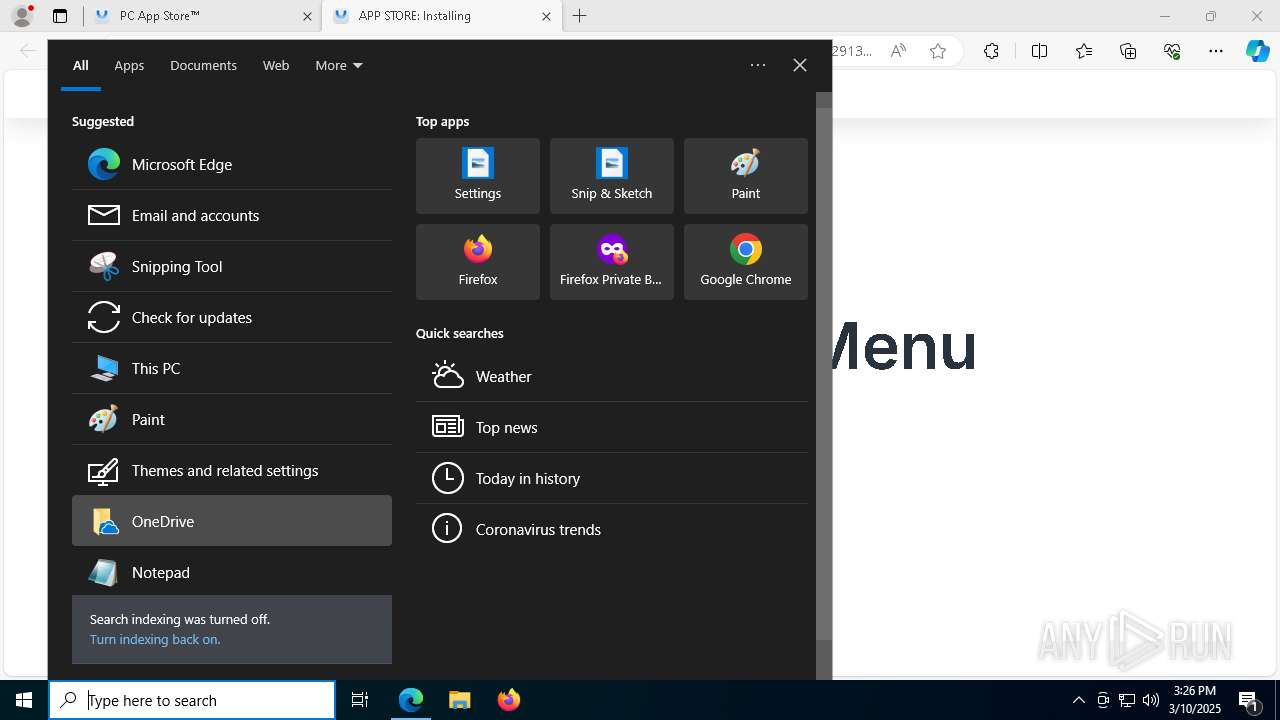Open Check for updates suggestion
Screen dimensions: 1280x720
pyautogui.click(x=232, y=317)
